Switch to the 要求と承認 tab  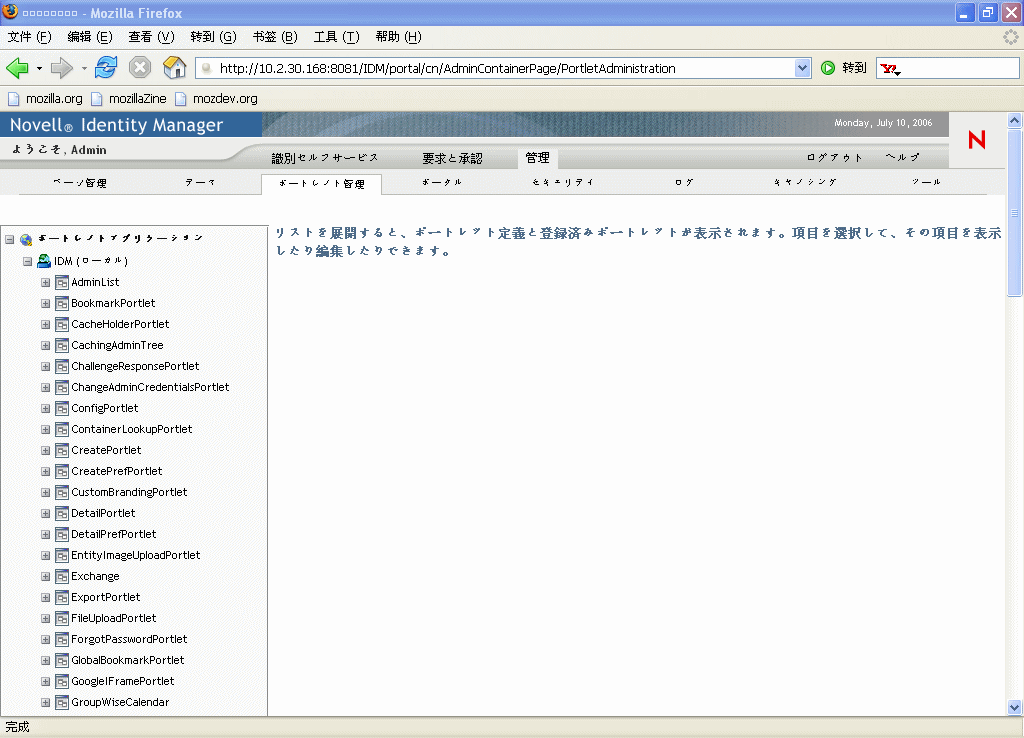tap(452, 158)
